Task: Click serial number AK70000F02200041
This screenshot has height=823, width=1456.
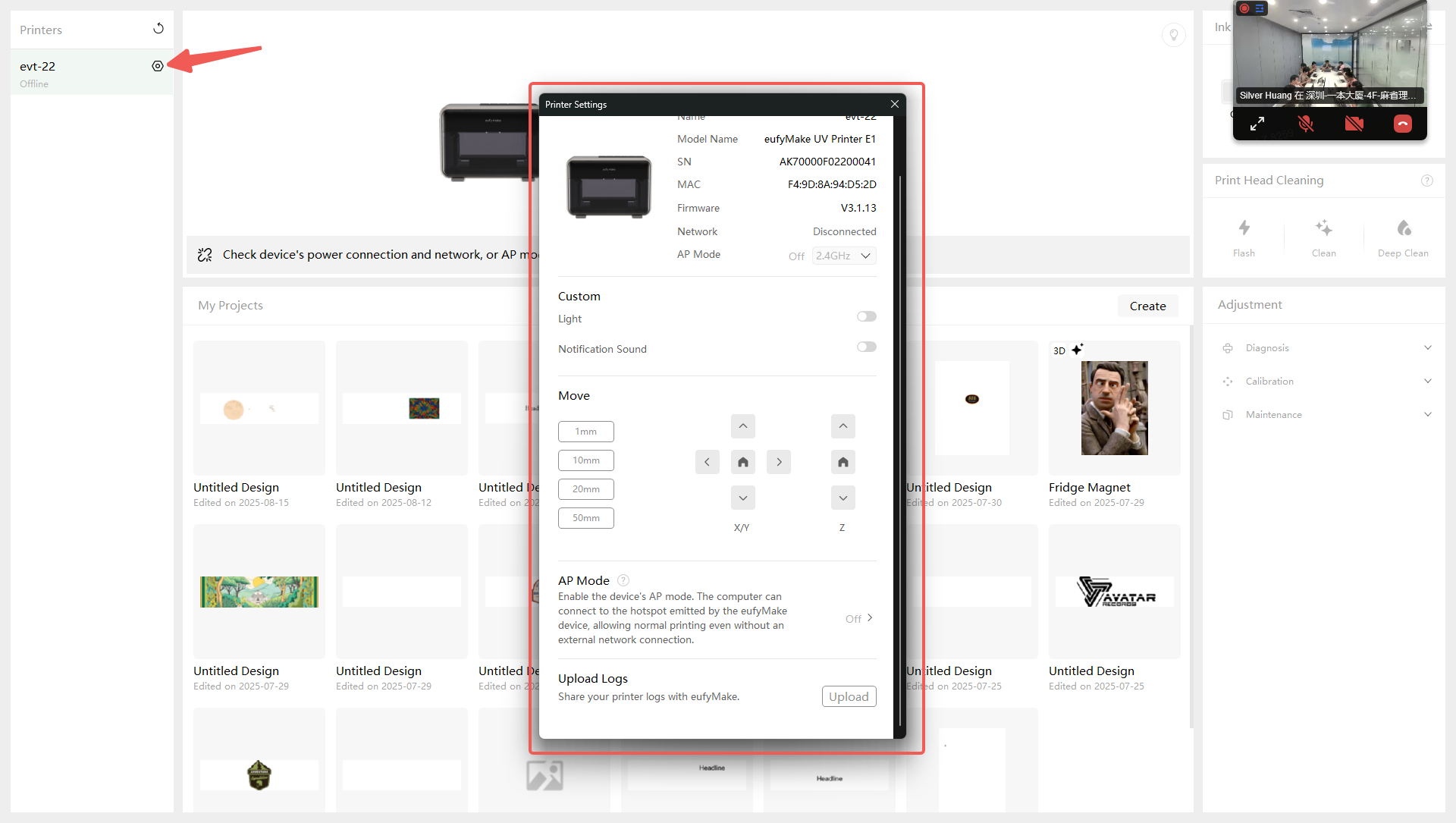Action: click(x=828, y=162)
